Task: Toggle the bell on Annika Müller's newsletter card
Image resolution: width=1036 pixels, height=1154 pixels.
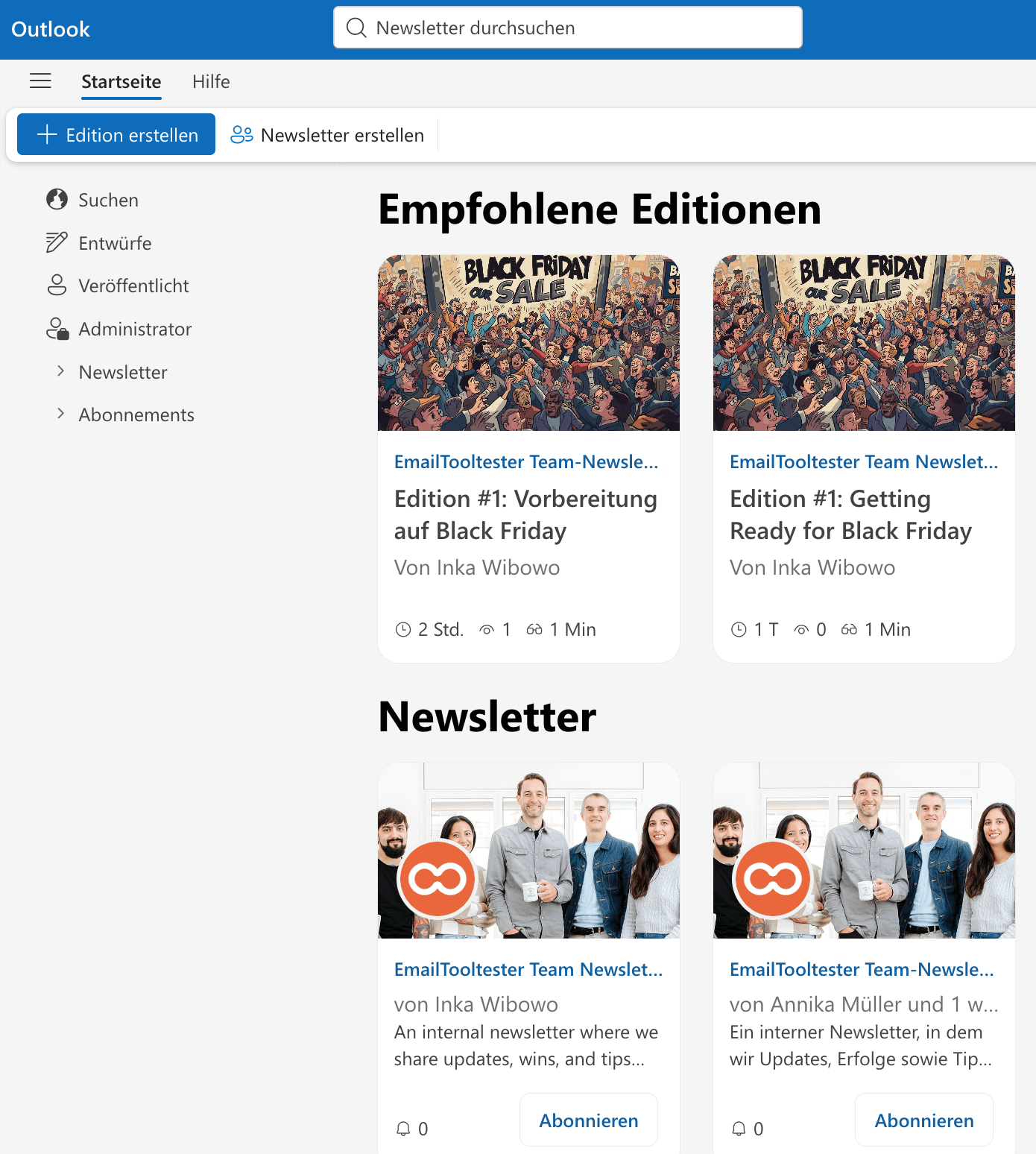Action: (740, 1128)
